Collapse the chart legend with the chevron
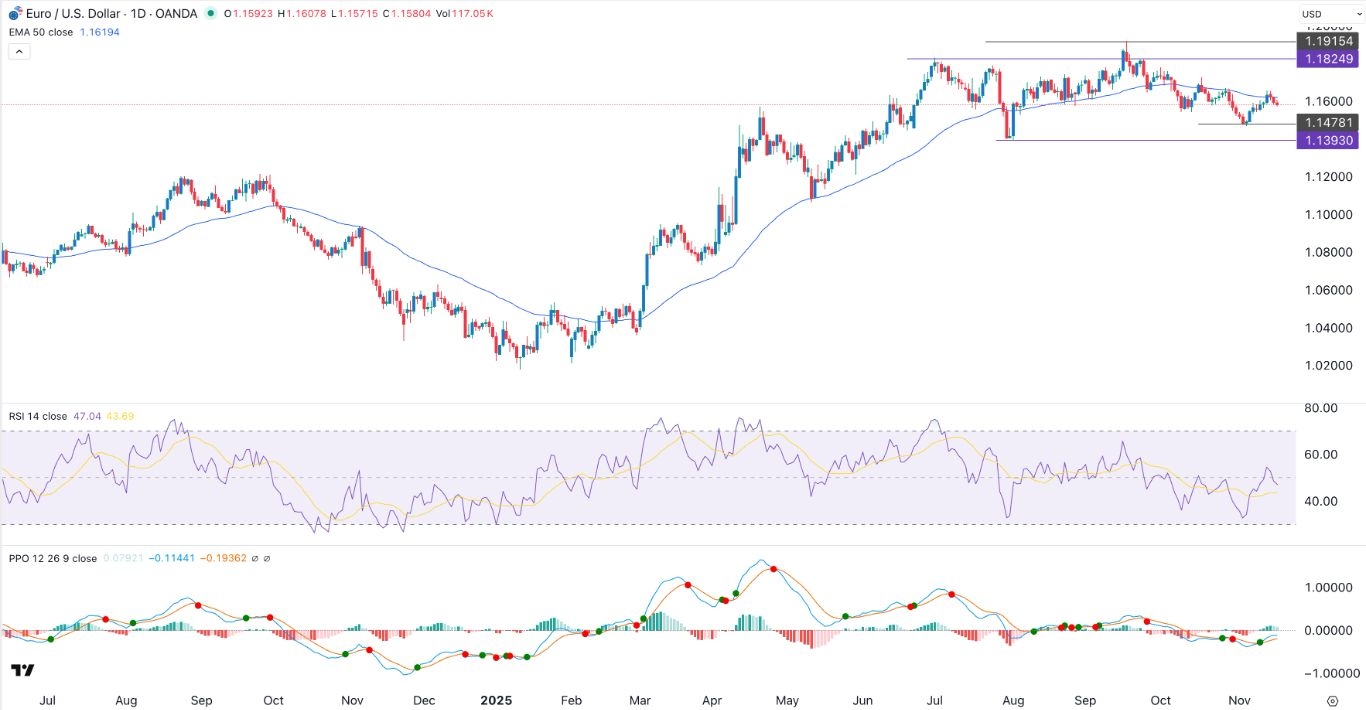This screenshot has width=1366, height=710. [19, 50]
